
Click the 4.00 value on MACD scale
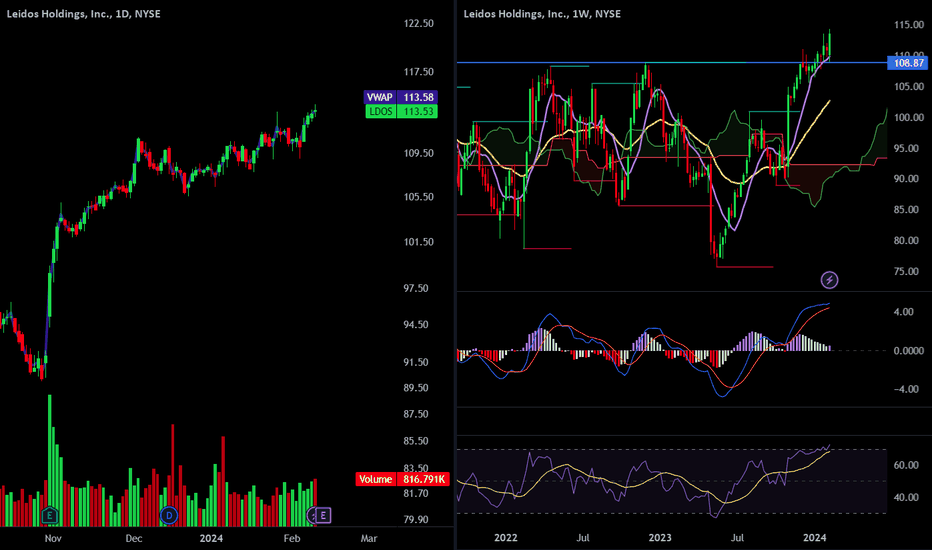903,312
